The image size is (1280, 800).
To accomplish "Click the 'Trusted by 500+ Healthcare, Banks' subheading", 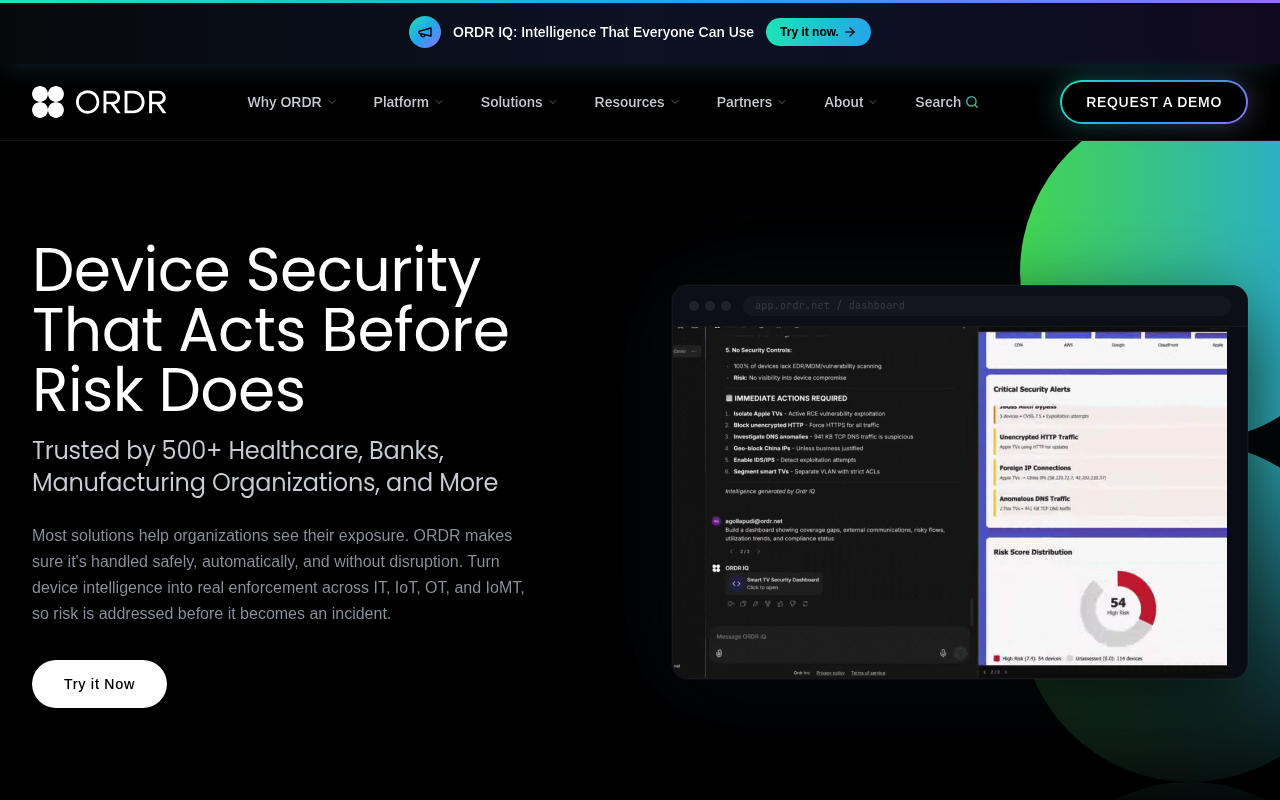I will 265,466.
